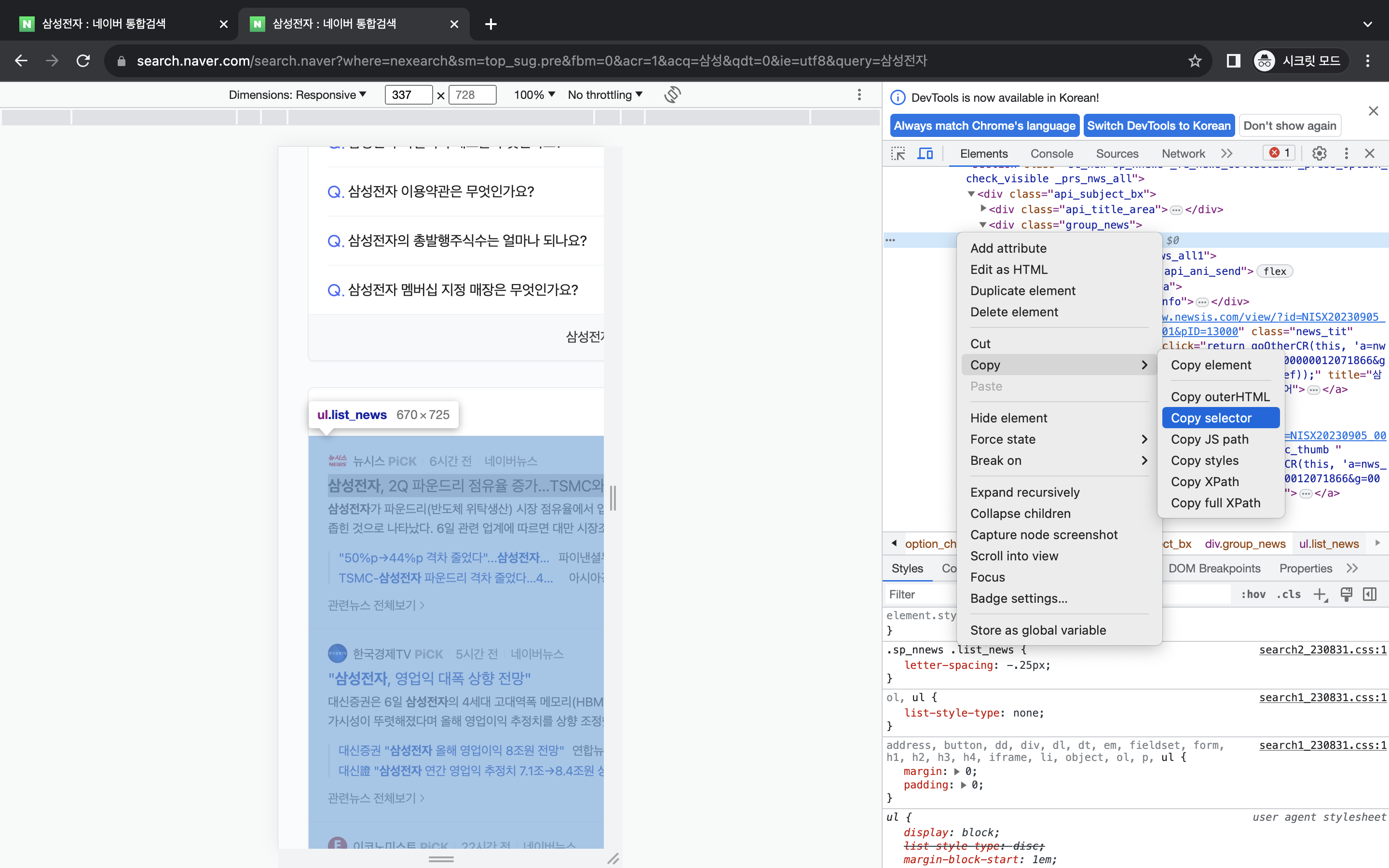This screenshot has height=868, width=1389.
Task: Switch to the Console tab
Action: 1051,153
